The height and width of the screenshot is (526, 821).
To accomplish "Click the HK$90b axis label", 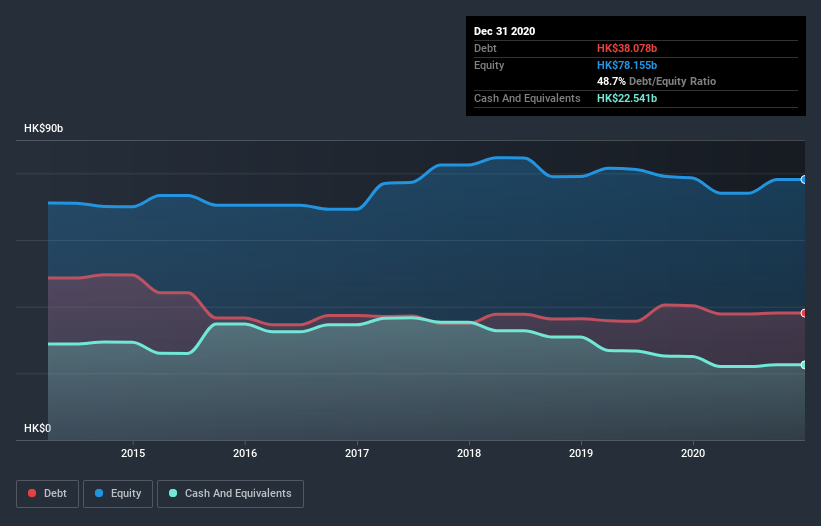I will coord(43,128).
